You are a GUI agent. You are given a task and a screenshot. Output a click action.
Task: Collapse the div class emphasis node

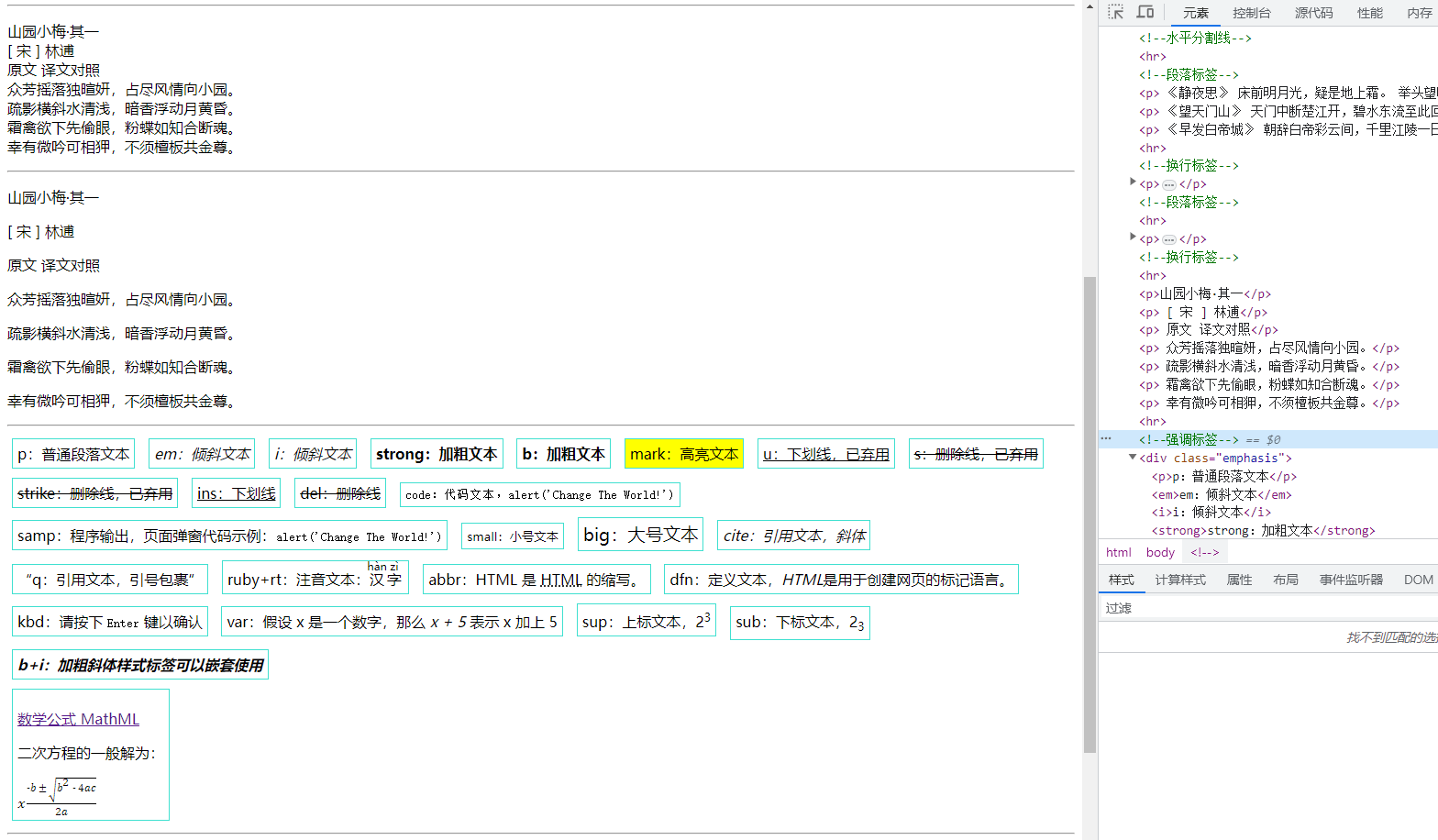pos(1133,458)
